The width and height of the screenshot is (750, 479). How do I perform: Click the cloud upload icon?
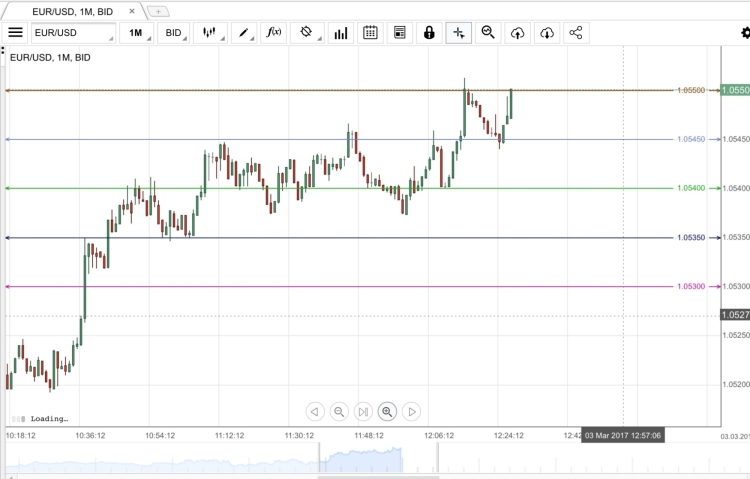(x=518, y=33)
